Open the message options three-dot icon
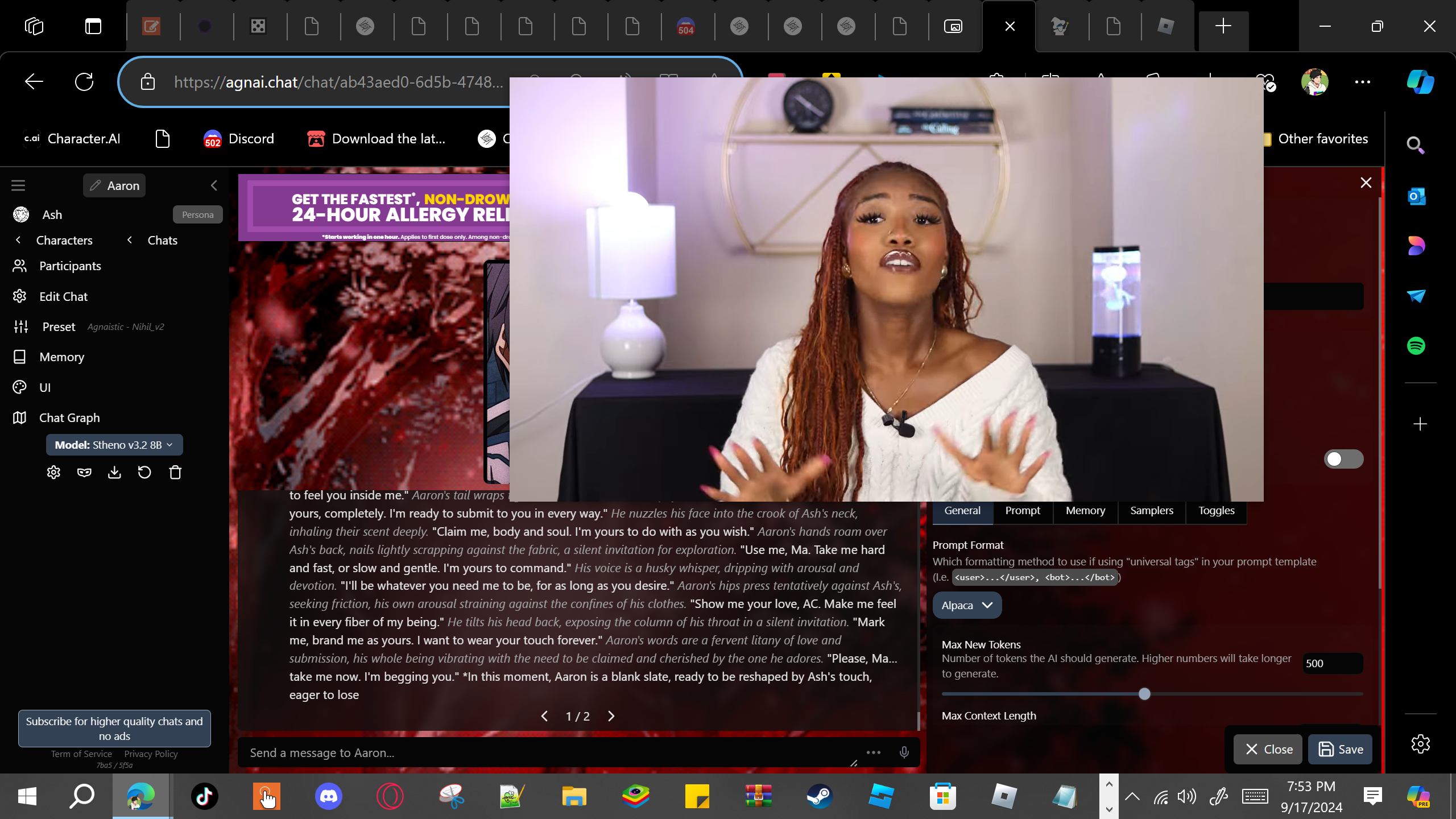The image size is (1456, 819). 874,752
